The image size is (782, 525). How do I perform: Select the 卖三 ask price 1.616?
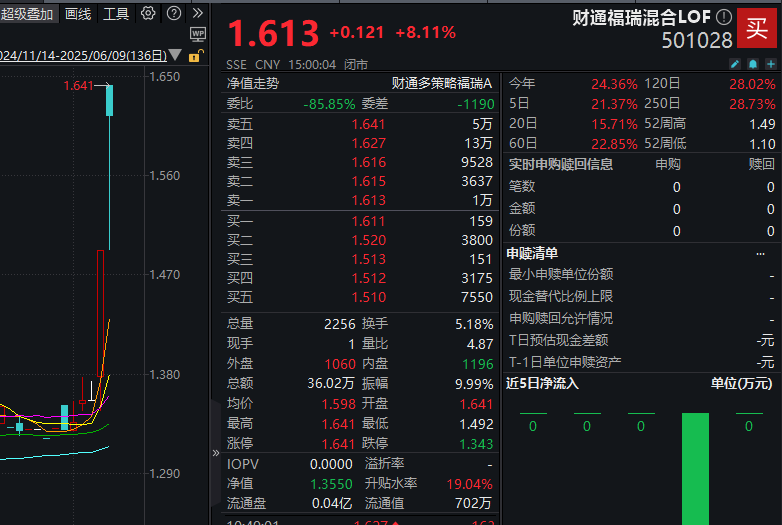tap(368, 162)
